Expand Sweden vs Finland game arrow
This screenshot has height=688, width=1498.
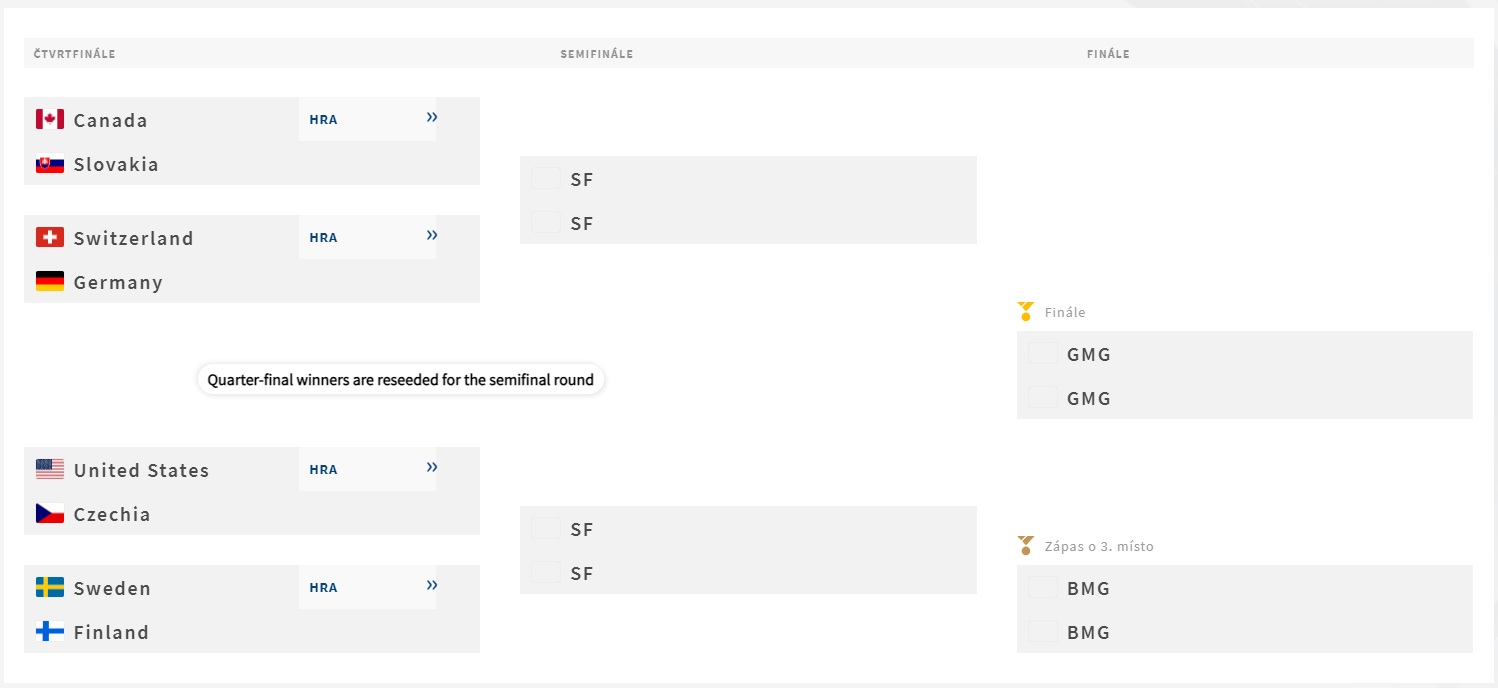pos(432,586)
